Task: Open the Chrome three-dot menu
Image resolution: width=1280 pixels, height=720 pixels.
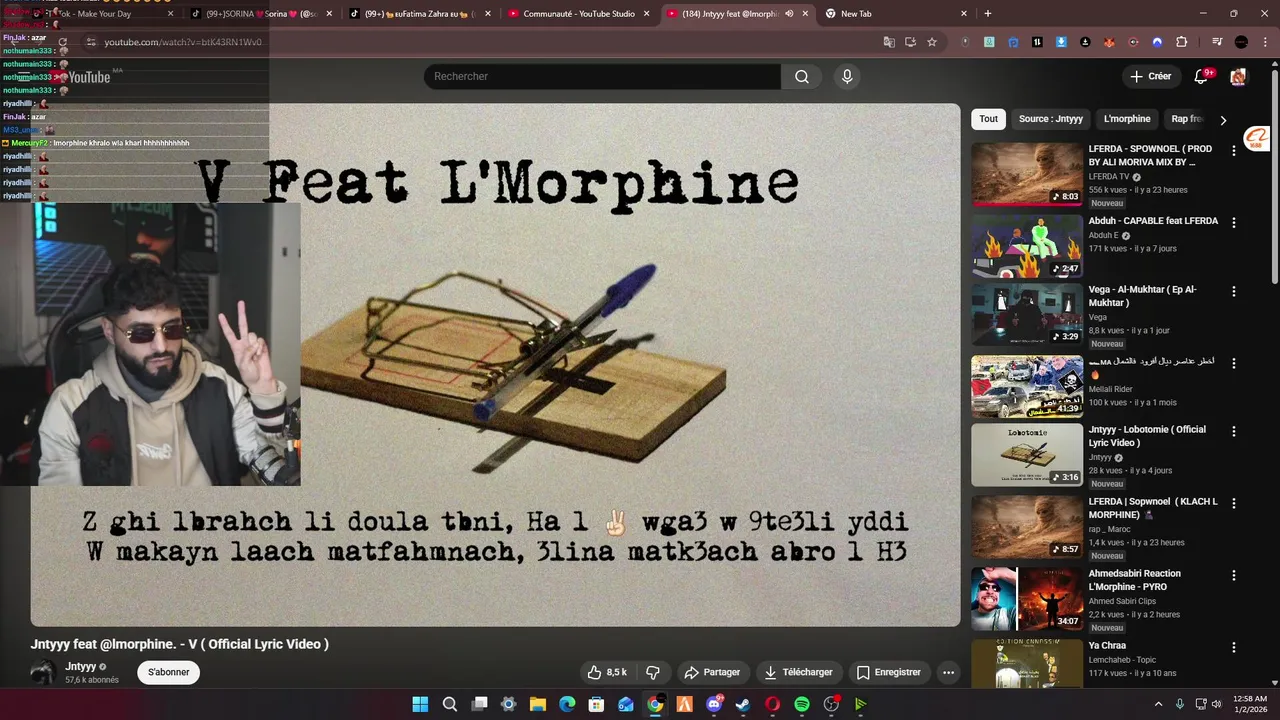Action: [1264, 42]
